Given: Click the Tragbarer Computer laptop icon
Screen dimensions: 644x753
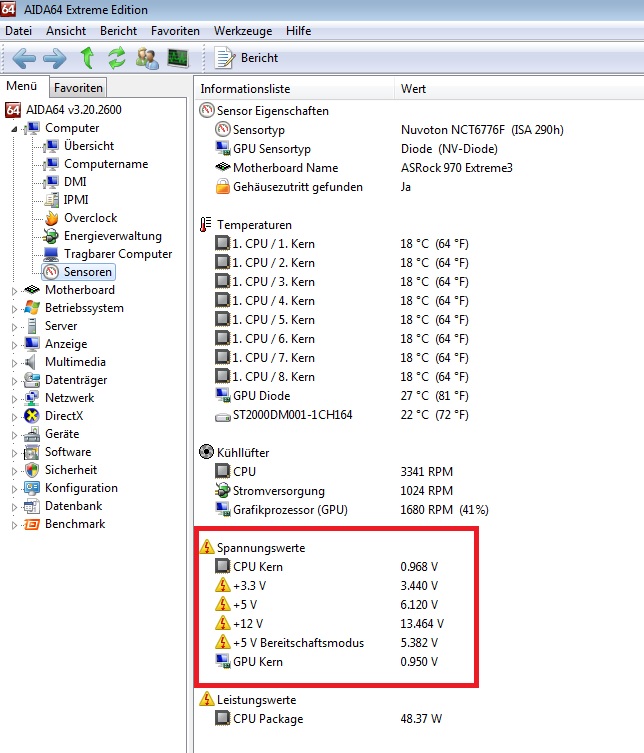Looking at the screenshot, I should [51, 254].
